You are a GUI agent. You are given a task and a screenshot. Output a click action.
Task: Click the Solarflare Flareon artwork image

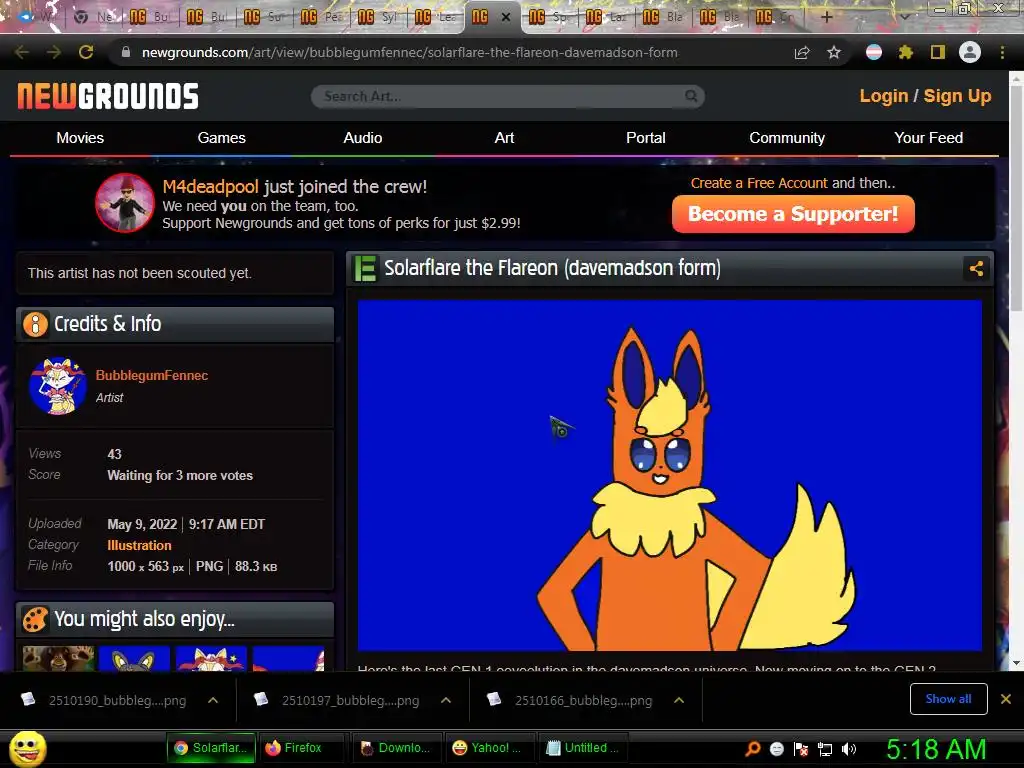click(670, 475)
